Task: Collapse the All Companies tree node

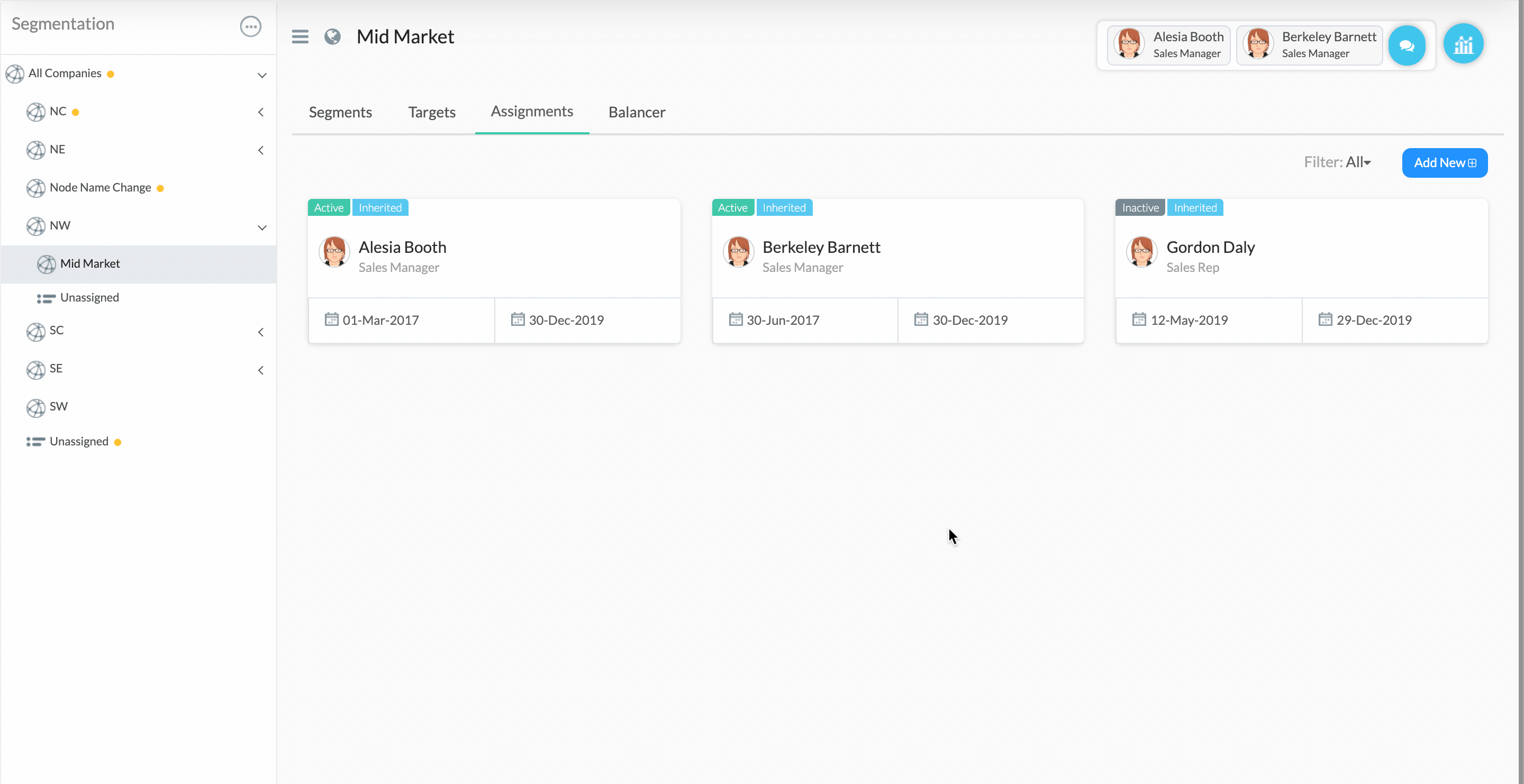Action: pos(262,75)
